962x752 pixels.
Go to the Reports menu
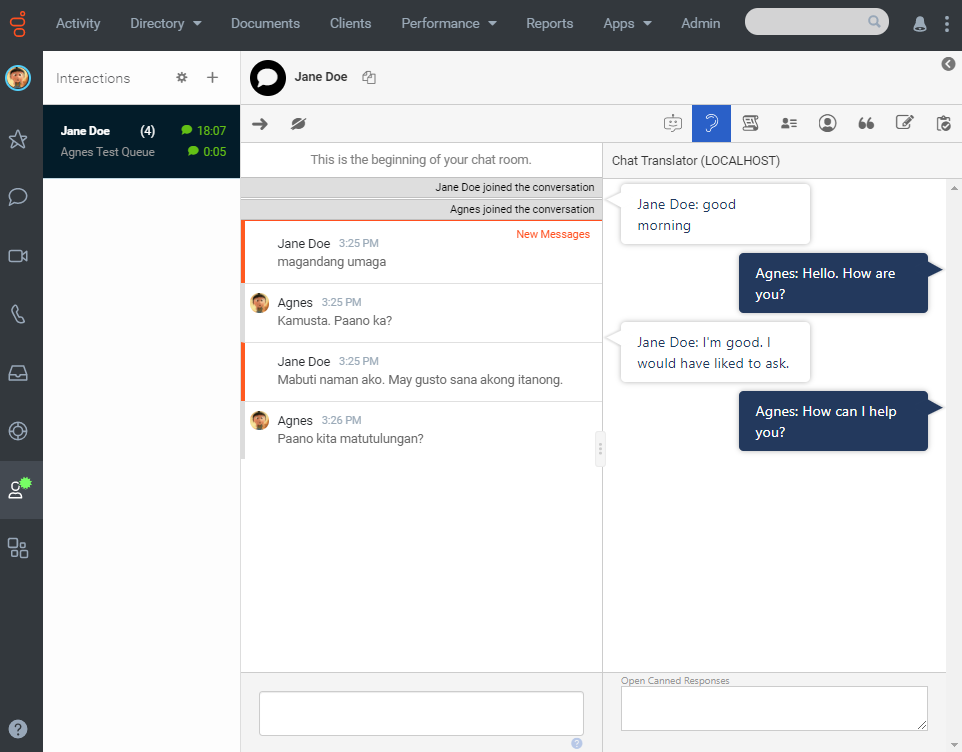coord(549,23)
